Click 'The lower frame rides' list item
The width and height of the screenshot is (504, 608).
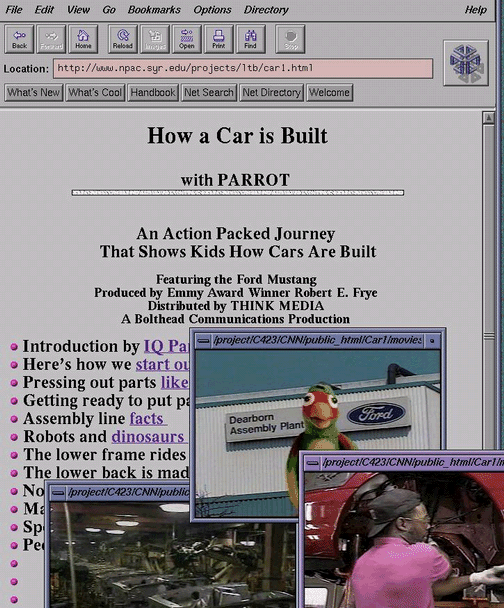105,455
